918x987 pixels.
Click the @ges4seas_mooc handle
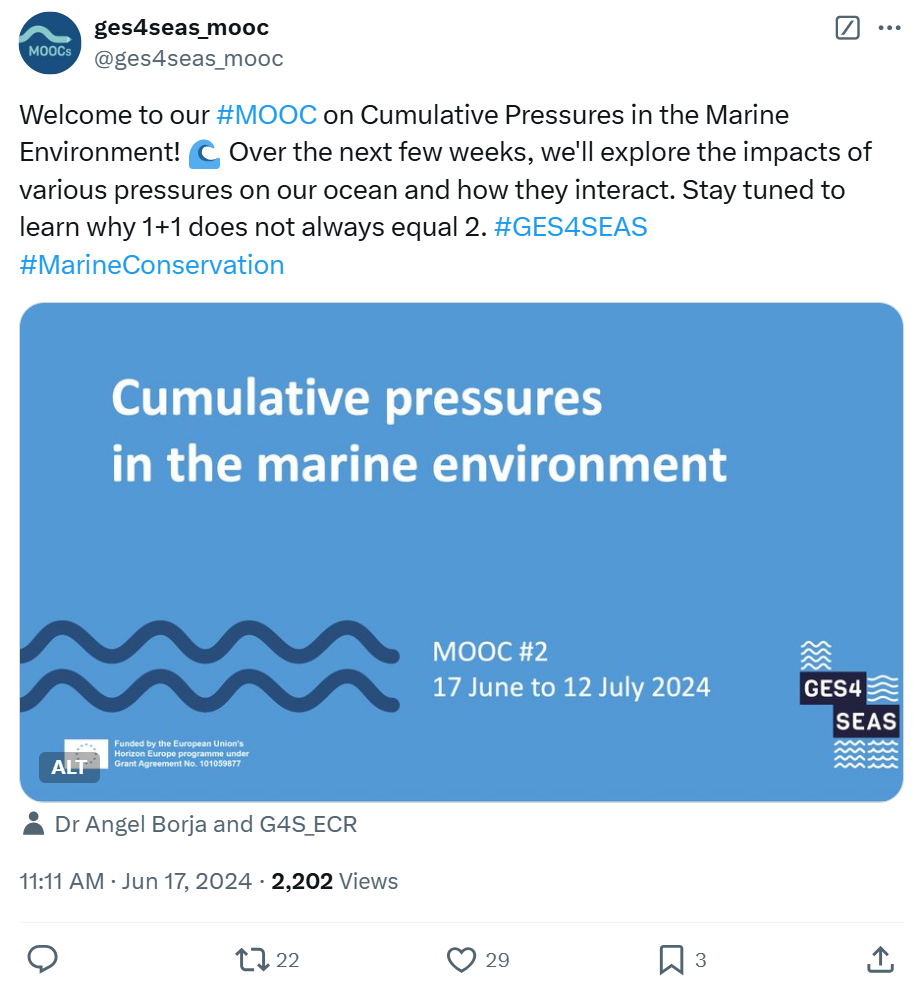(x=189, y=59)
